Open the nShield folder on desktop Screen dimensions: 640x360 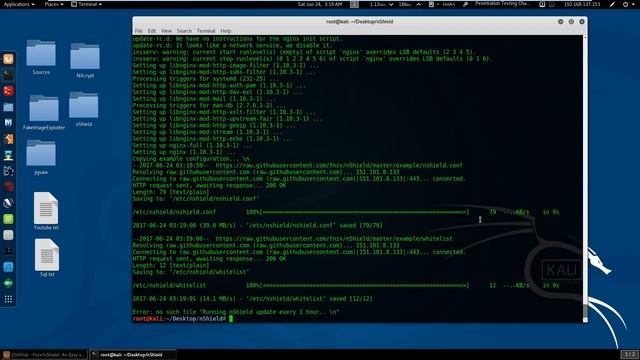84,109
